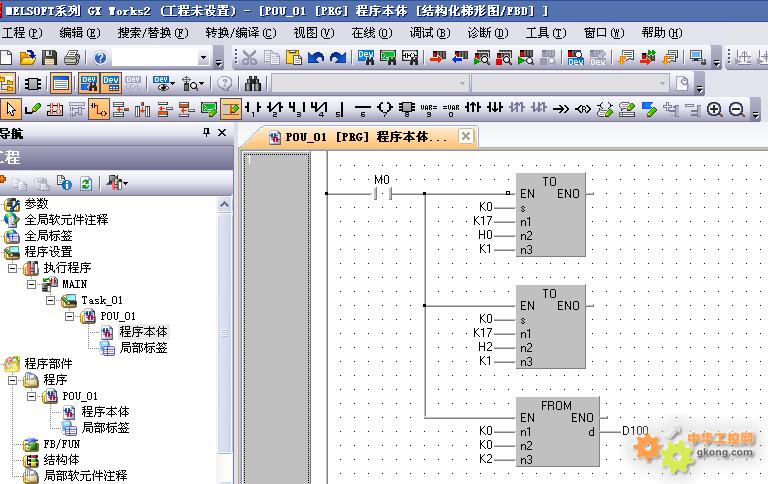The height and width of the screenshot is (484, 768).
Task: Collapse the 执行程序 tree node
Action: tap(12, 268)
